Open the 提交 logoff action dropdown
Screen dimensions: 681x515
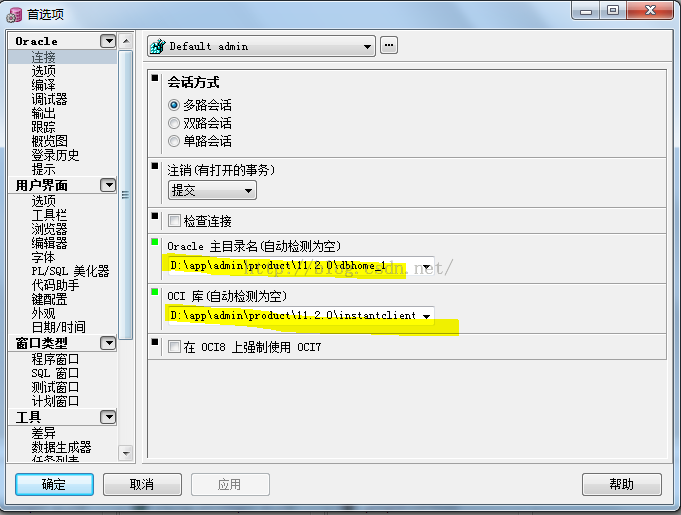coord(212,190)
